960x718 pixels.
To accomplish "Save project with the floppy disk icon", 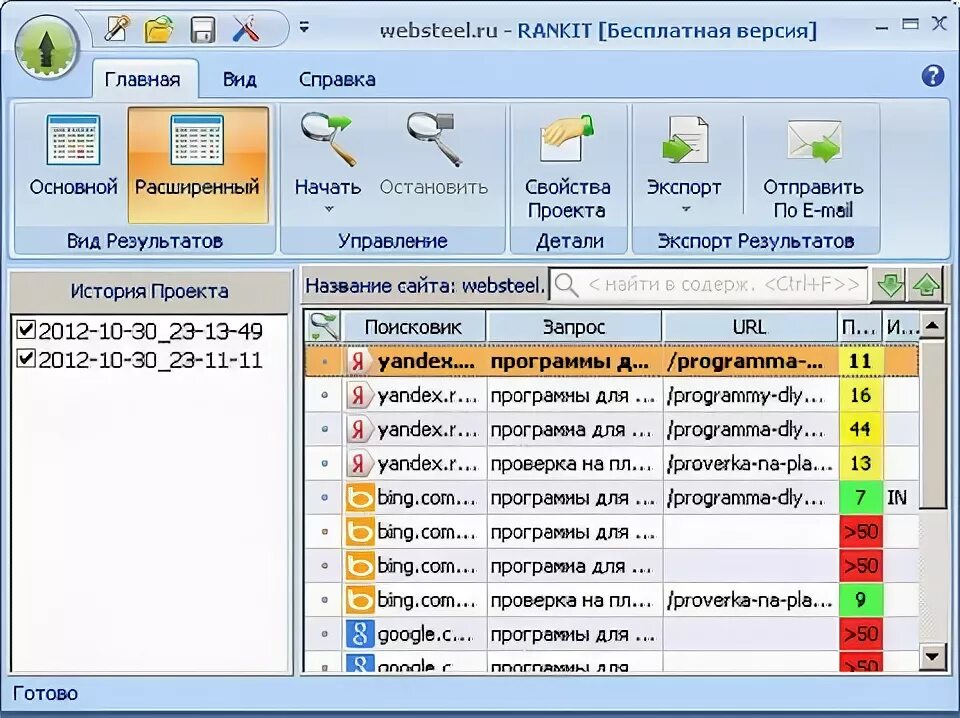I will coord(202,29).
